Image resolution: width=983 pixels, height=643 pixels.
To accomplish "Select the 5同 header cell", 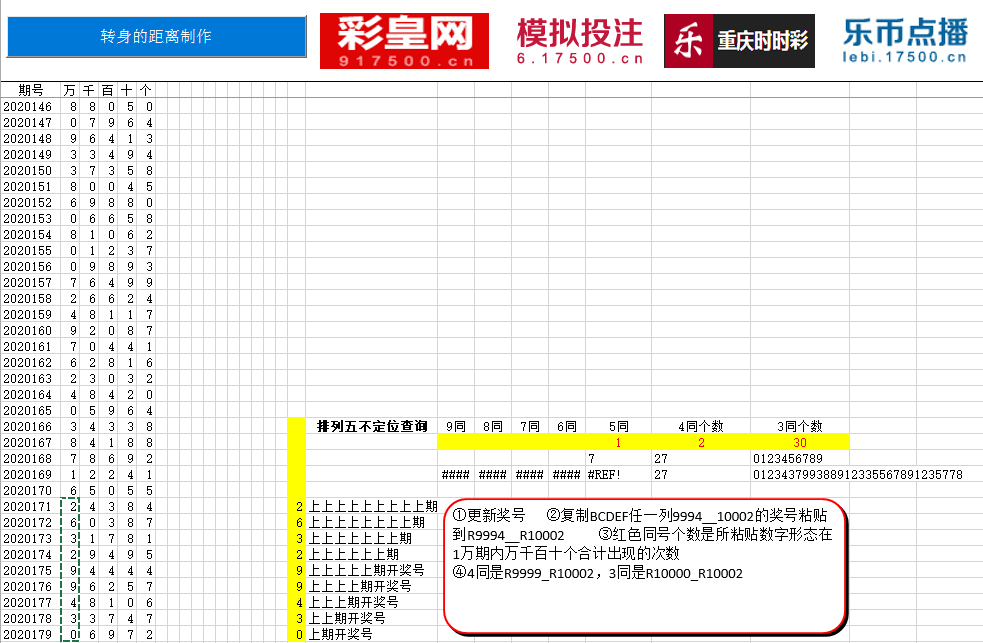I will [618, 426].
